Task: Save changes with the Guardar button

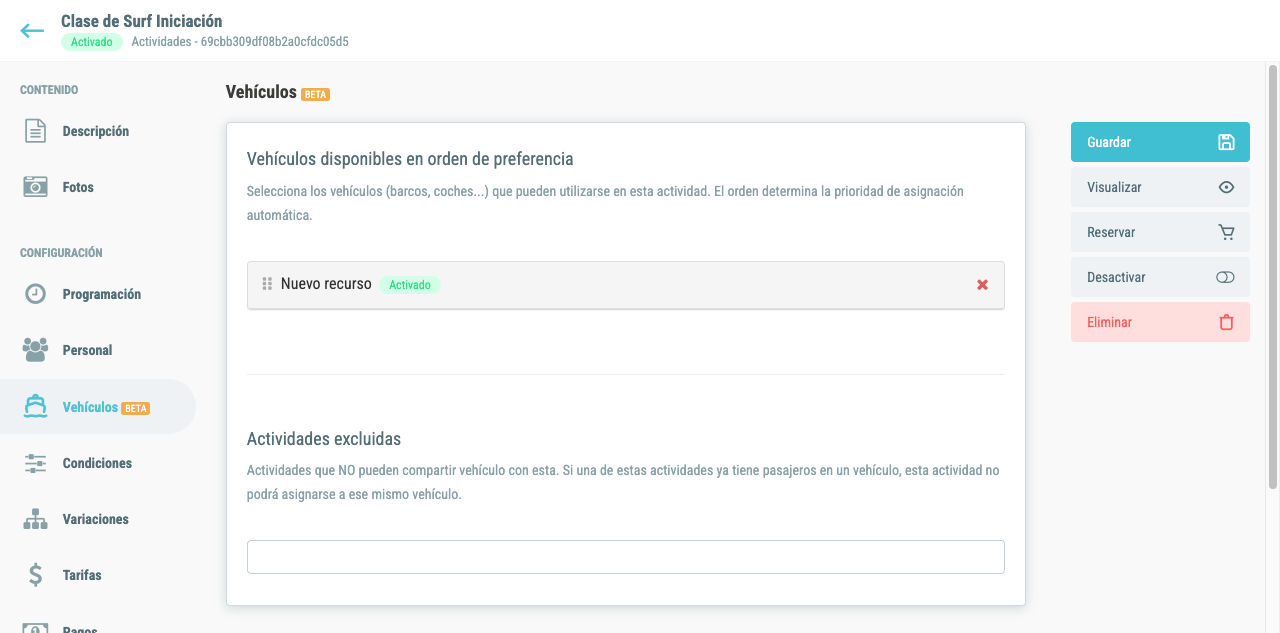Action: (1160, 142)
